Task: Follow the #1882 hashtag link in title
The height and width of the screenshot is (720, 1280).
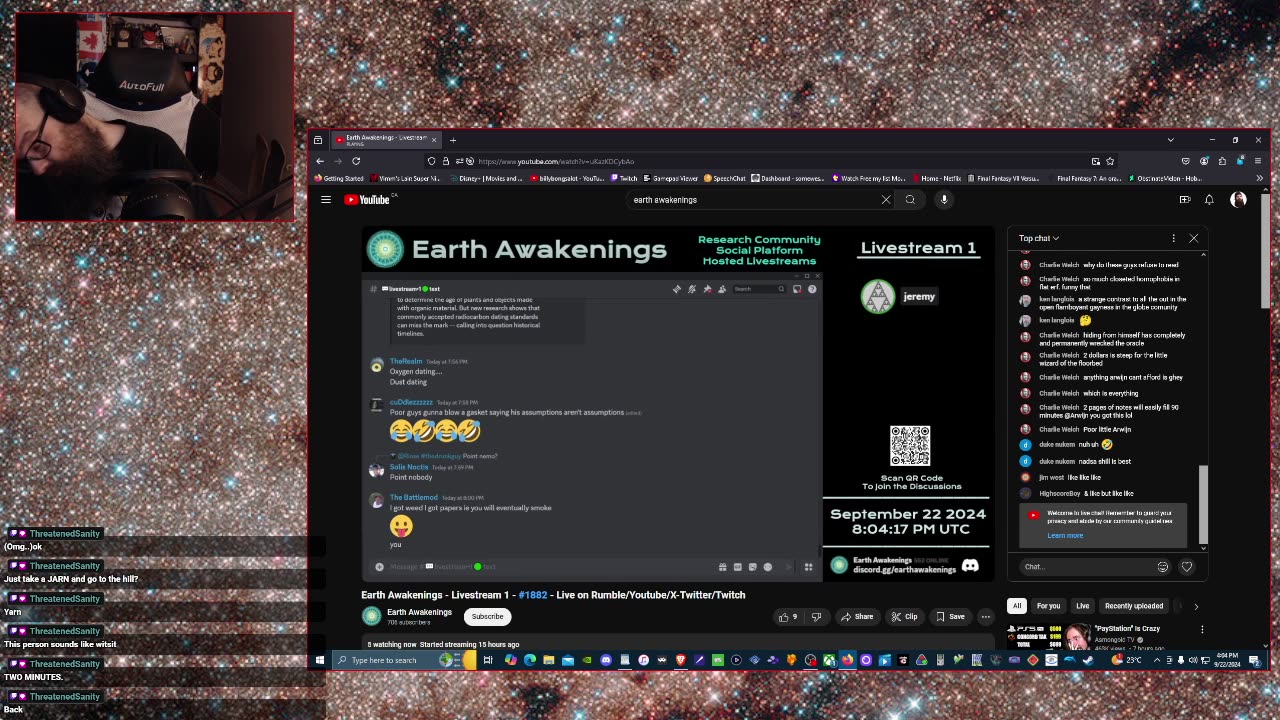Action: pyautogui.click(x=533, y=595)
